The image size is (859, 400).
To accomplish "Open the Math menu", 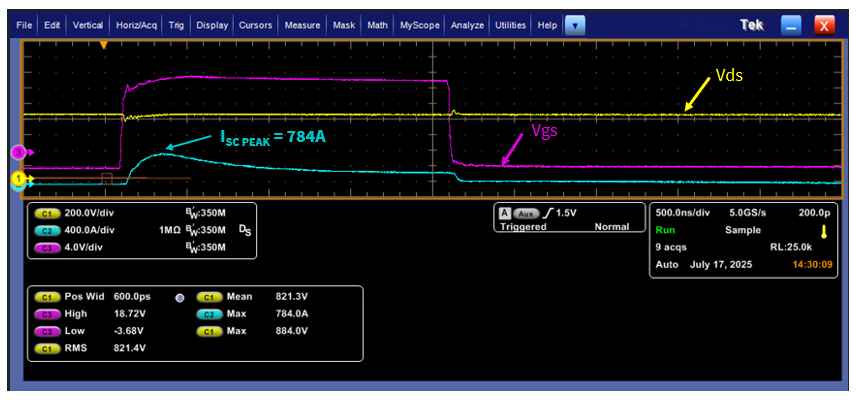I will (x=377, y=25).
